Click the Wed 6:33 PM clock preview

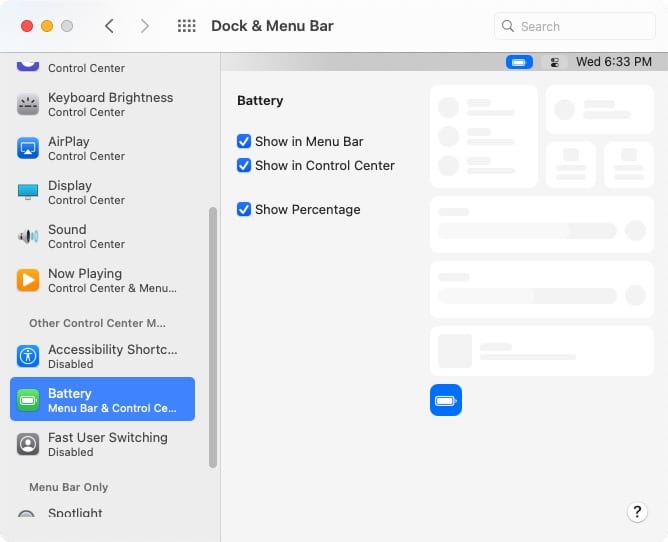[614, 62]
